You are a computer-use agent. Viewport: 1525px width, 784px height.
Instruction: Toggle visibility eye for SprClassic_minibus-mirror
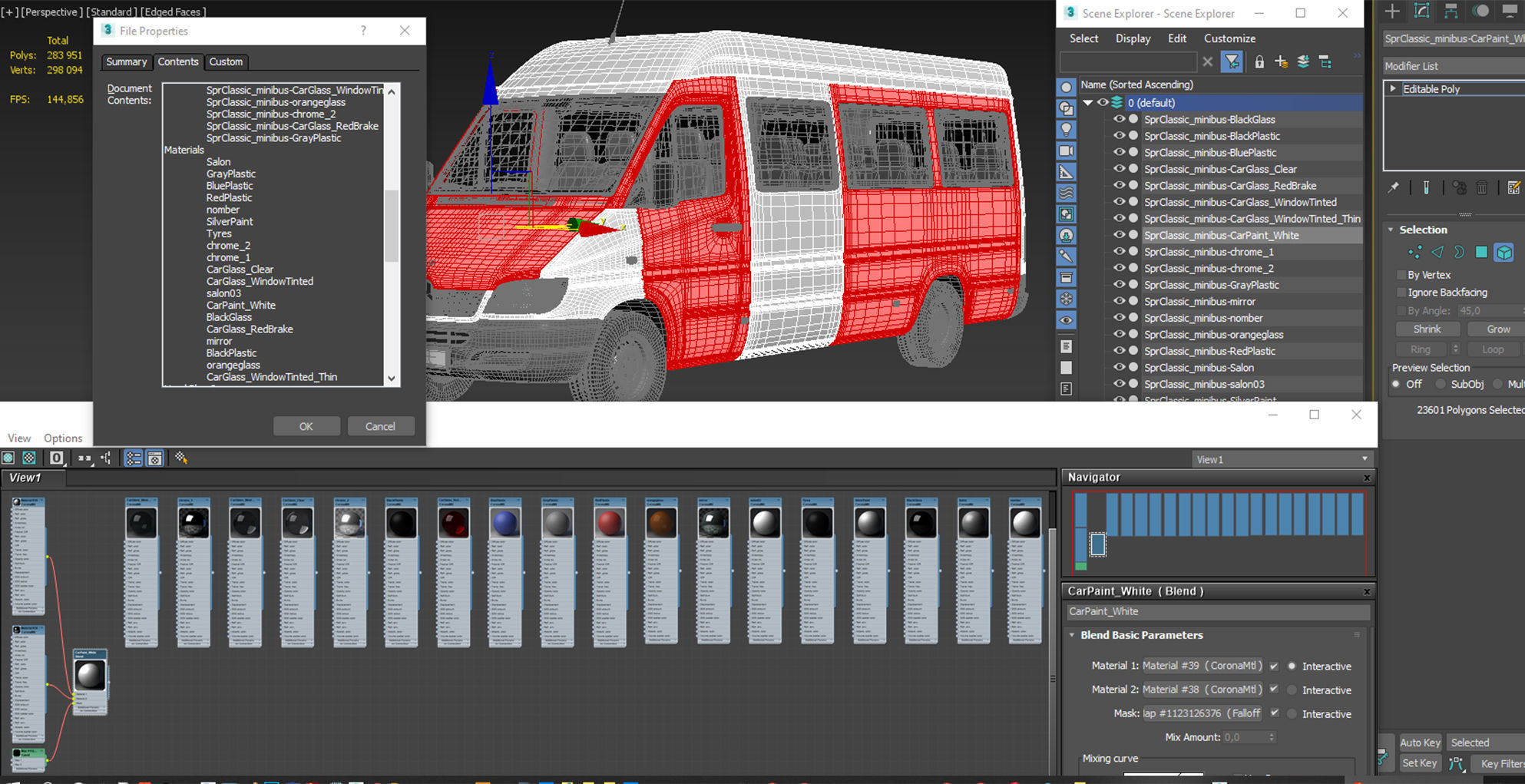(x=1119, y=301)
